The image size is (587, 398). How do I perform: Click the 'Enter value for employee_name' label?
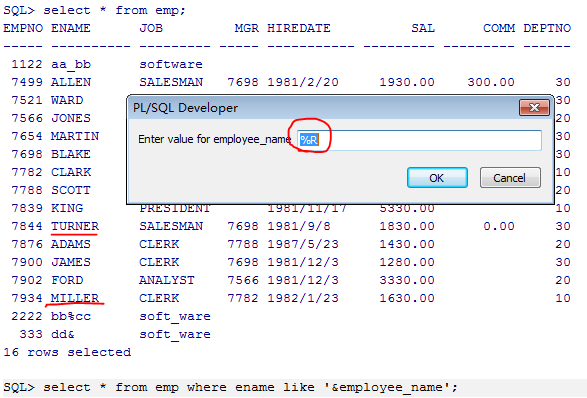point(215,139)
